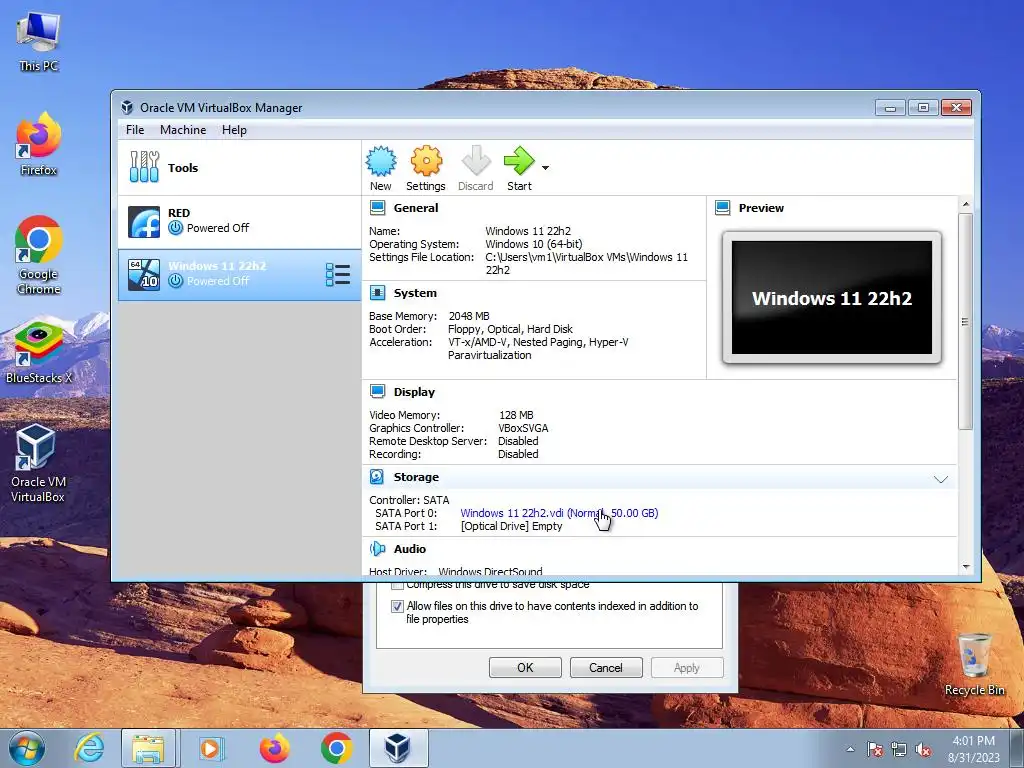The width and height of the screenshot is (1024, 768).
Task: Click the network tray icon
Action: click(x=899, y=749)
